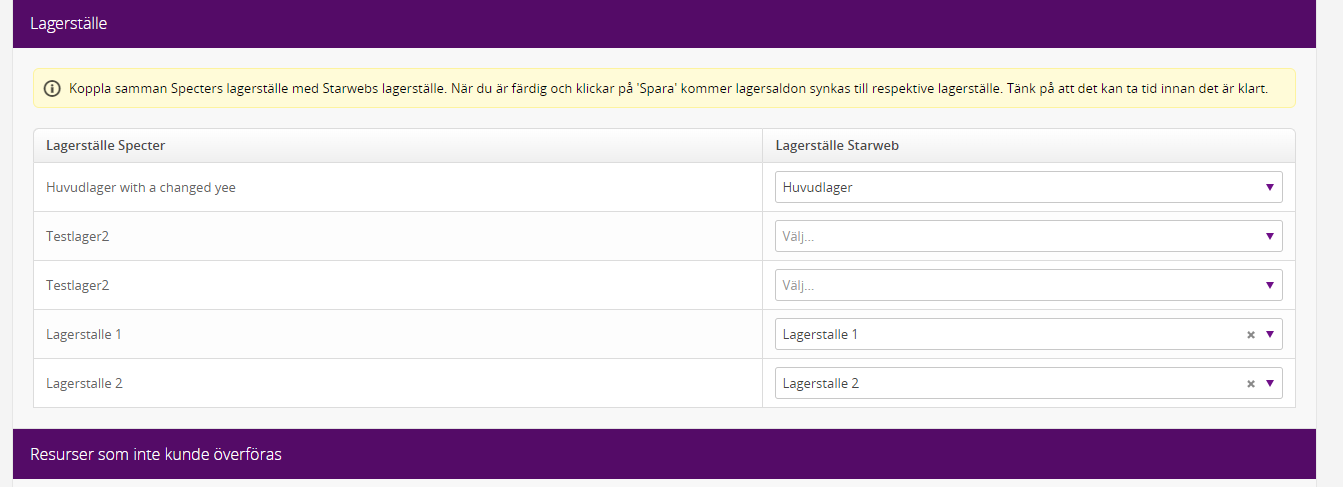Image resolution: width=1343 pixels, height=487 pixels.
Task: Select the Lagerstalle 1 Starweb field
Action: coord(1028,334)
